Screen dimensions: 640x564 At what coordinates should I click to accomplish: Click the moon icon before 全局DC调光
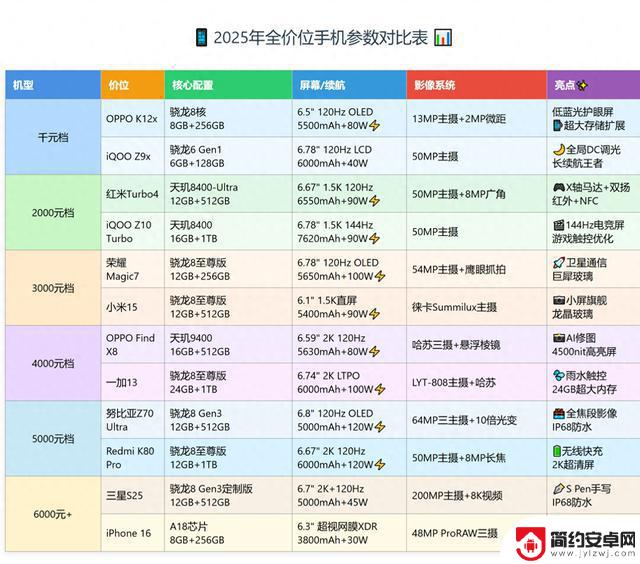559,150
